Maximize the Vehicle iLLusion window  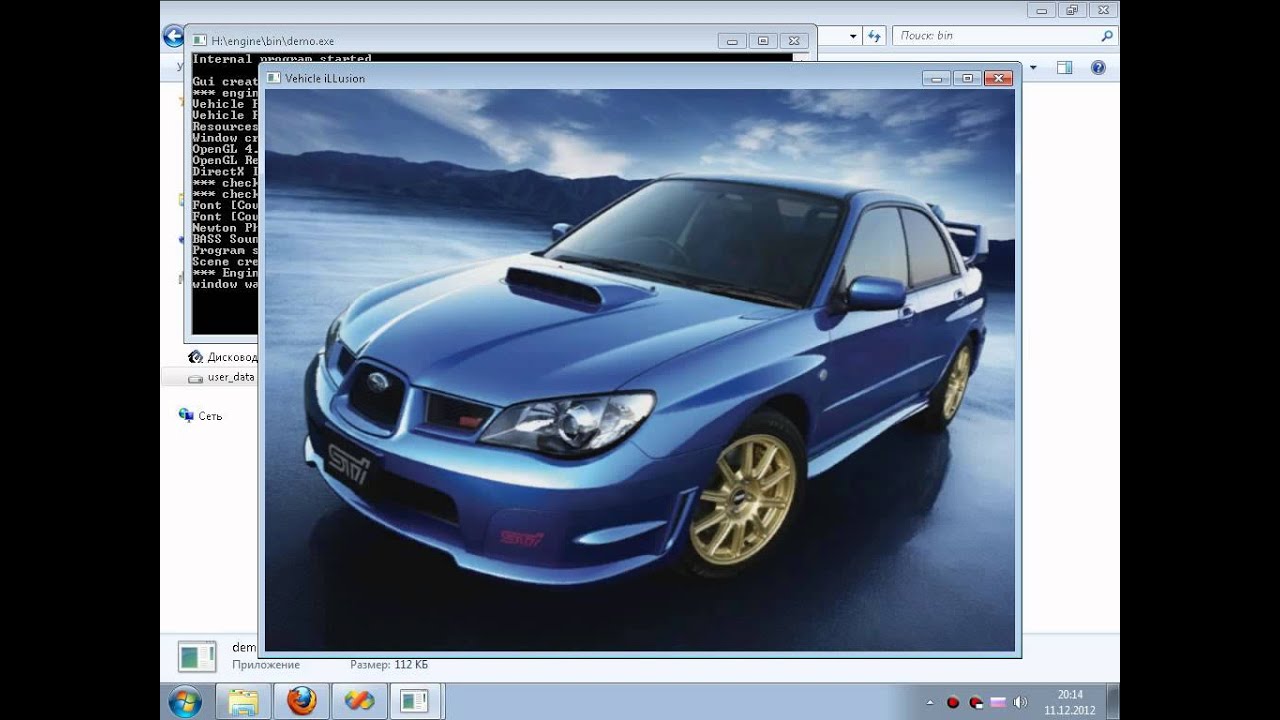[x=968, y=78]
